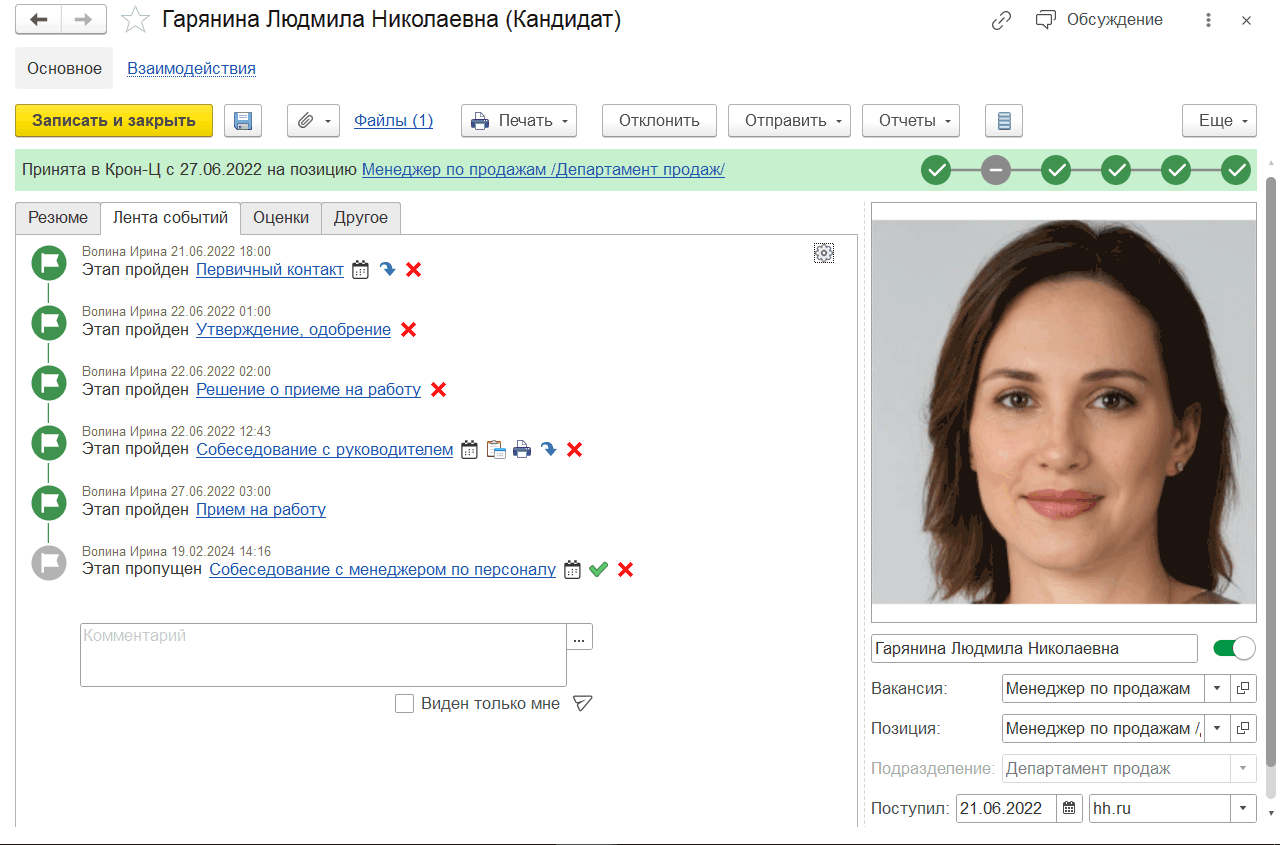The height and width of the screenshot is (845, 1280).
Task: Open the paperclip attachment dropdown
Action: pyautogui.click(x=314, y=121)
